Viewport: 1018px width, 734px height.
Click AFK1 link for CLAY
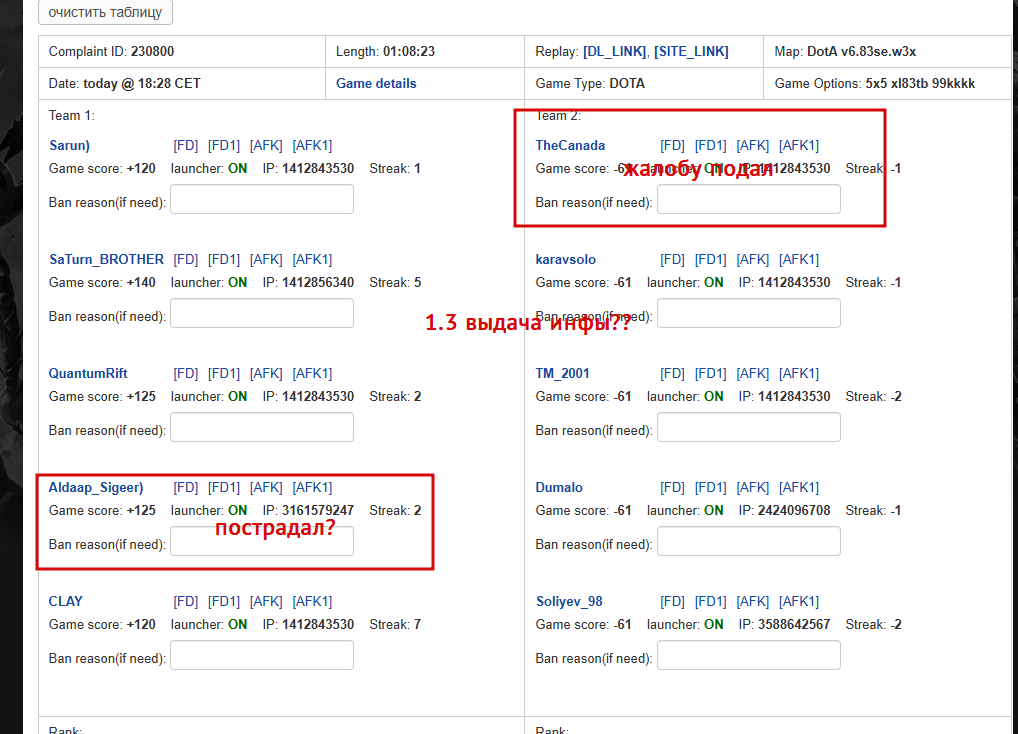point(312,602)
